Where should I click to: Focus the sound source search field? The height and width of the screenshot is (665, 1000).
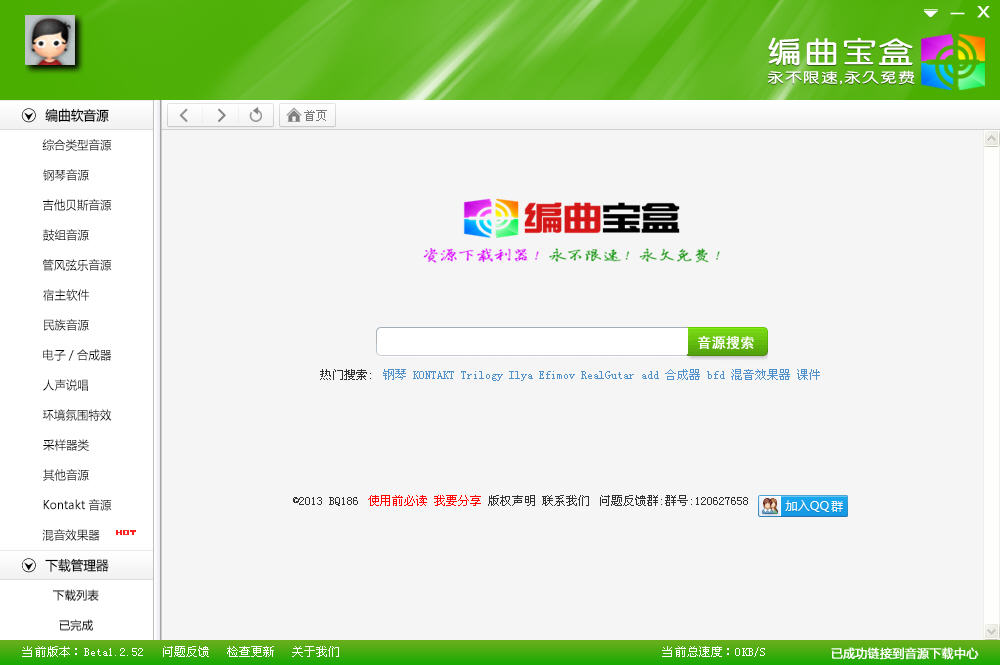coord(532,342)
